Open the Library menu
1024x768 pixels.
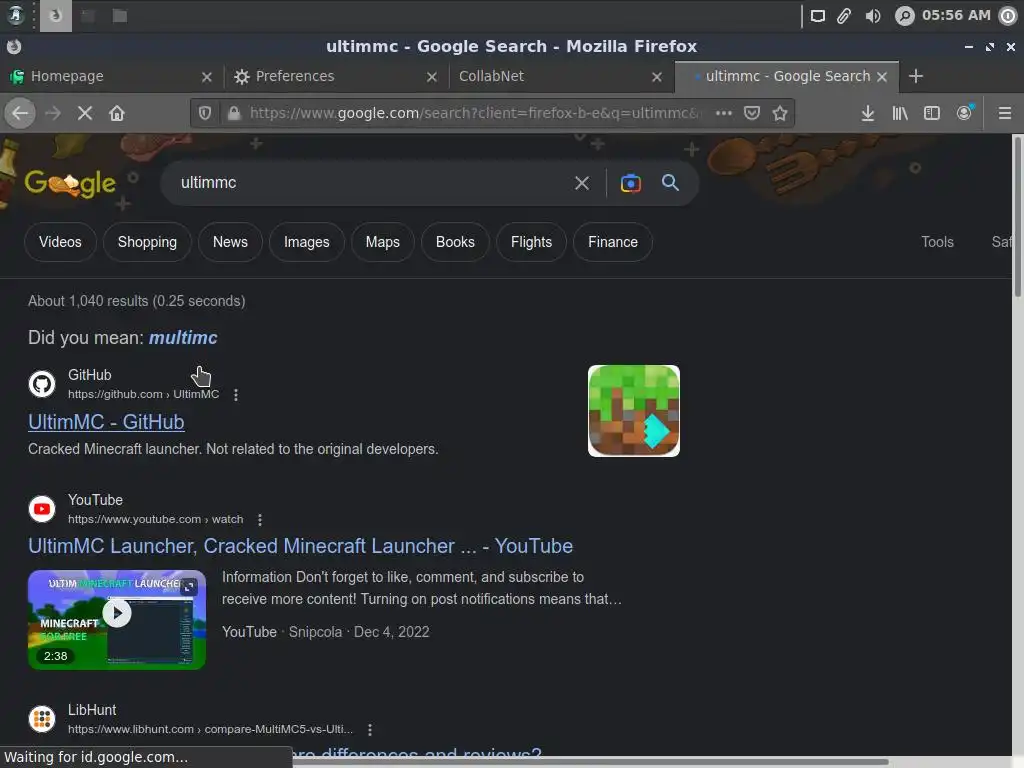point(900,114)
